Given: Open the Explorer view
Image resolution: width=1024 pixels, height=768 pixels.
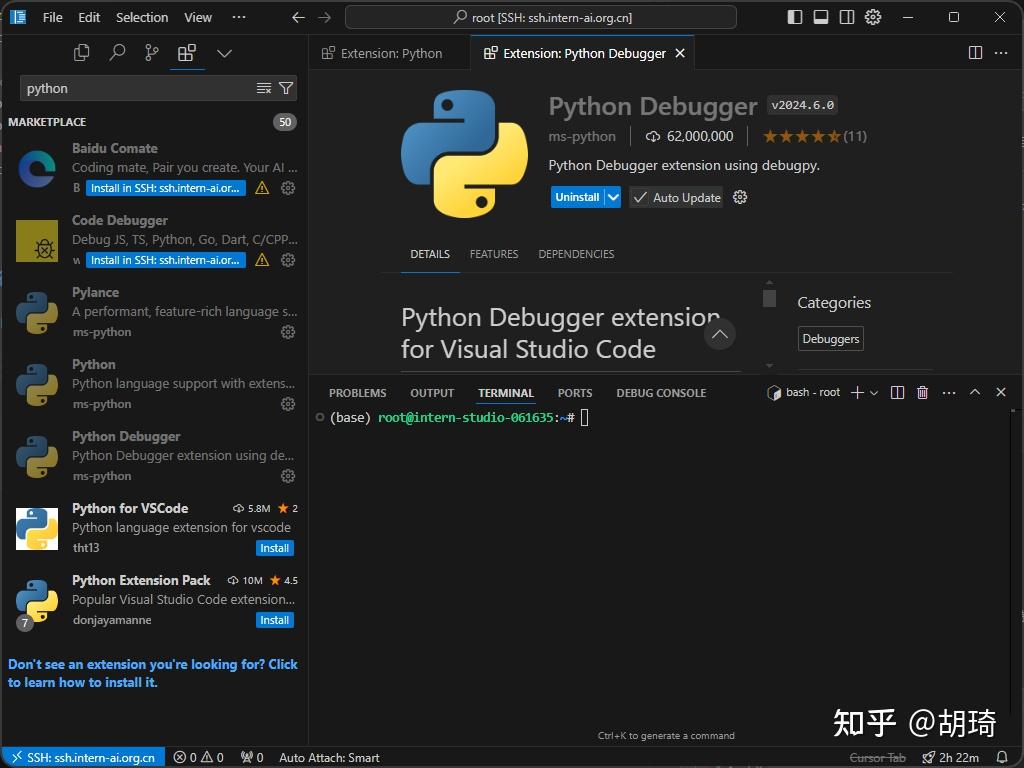Looking at the screenshot, I should 81,52.
